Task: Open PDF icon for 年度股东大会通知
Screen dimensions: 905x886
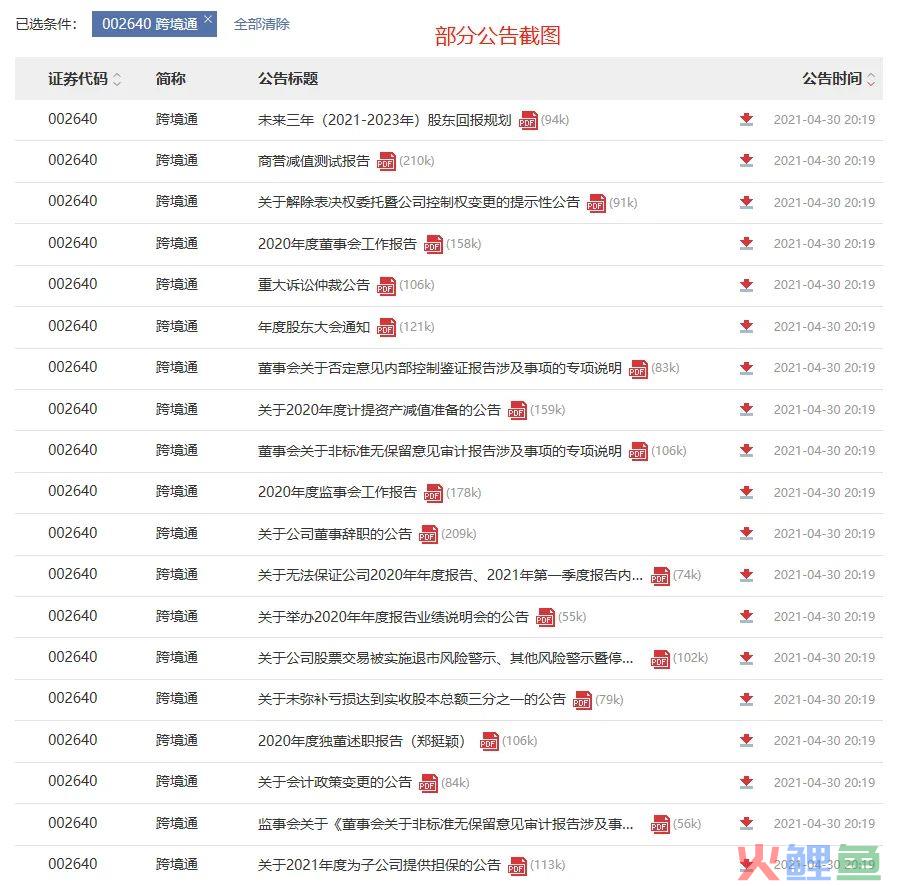Action: tap(386, 328)
